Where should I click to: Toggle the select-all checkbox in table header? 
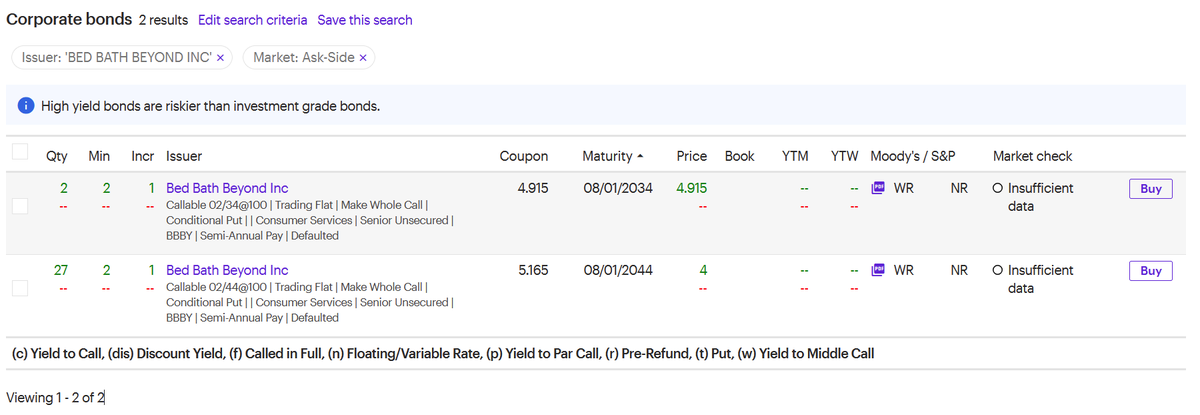(x=19, y=152)
